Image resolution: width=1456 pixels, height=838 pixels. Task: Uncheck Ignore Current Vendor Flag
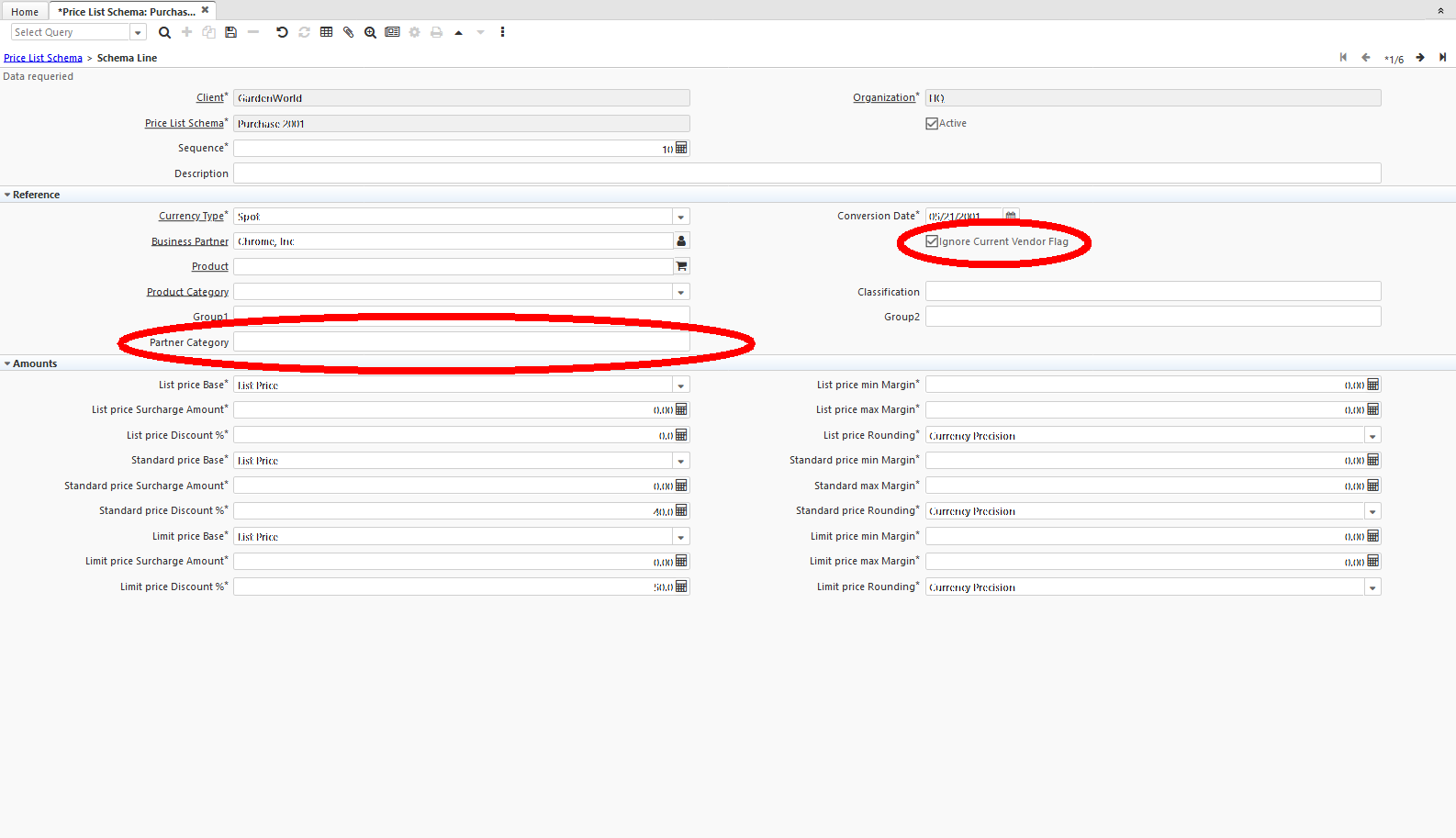point(932,241)
